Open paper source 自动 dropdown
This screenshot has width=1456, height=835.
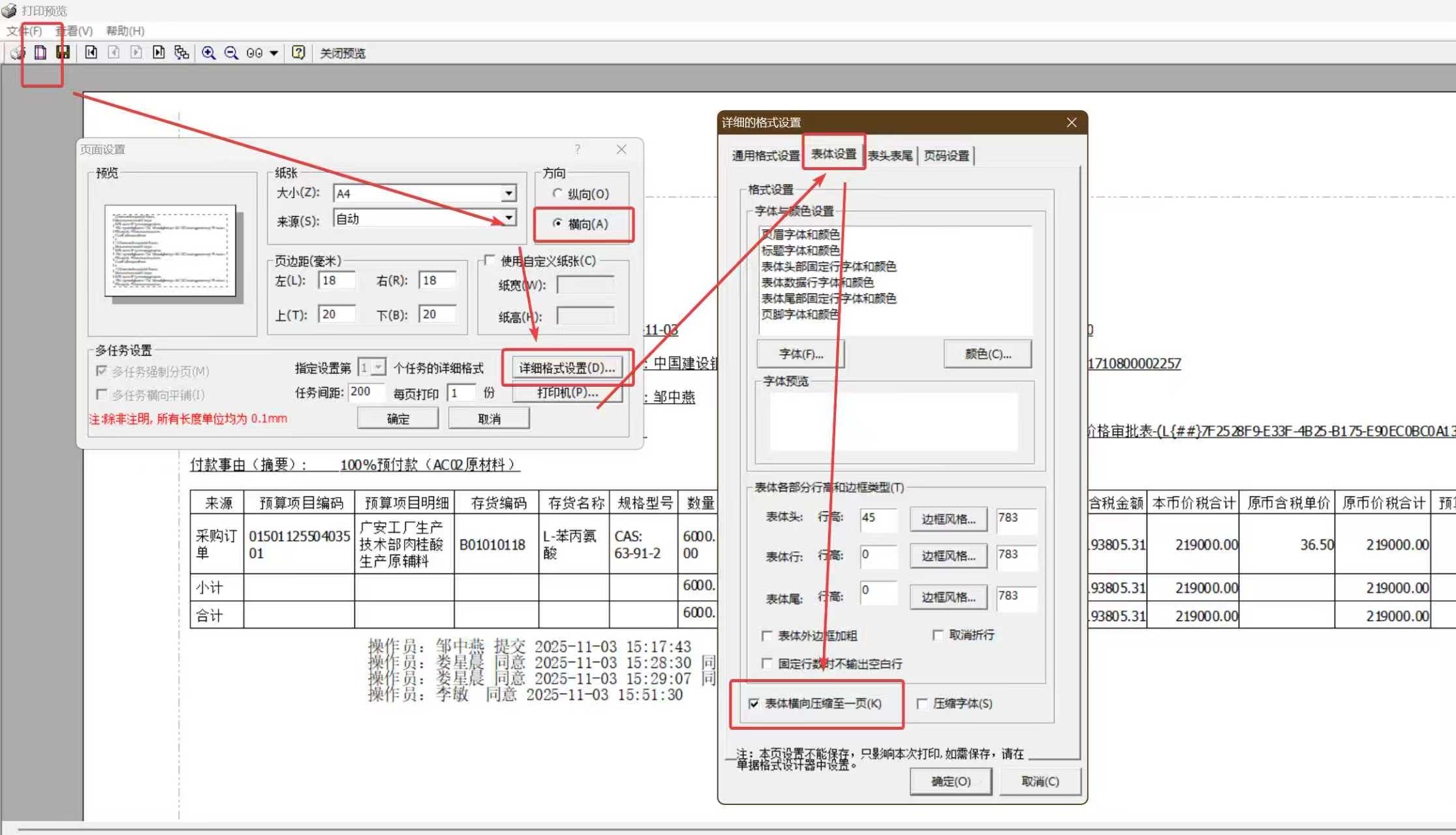508,218
